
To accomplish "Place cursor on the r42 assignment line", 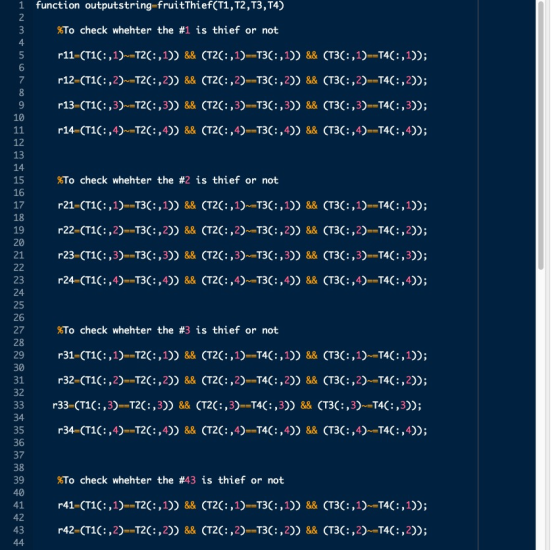I will 242,530.
